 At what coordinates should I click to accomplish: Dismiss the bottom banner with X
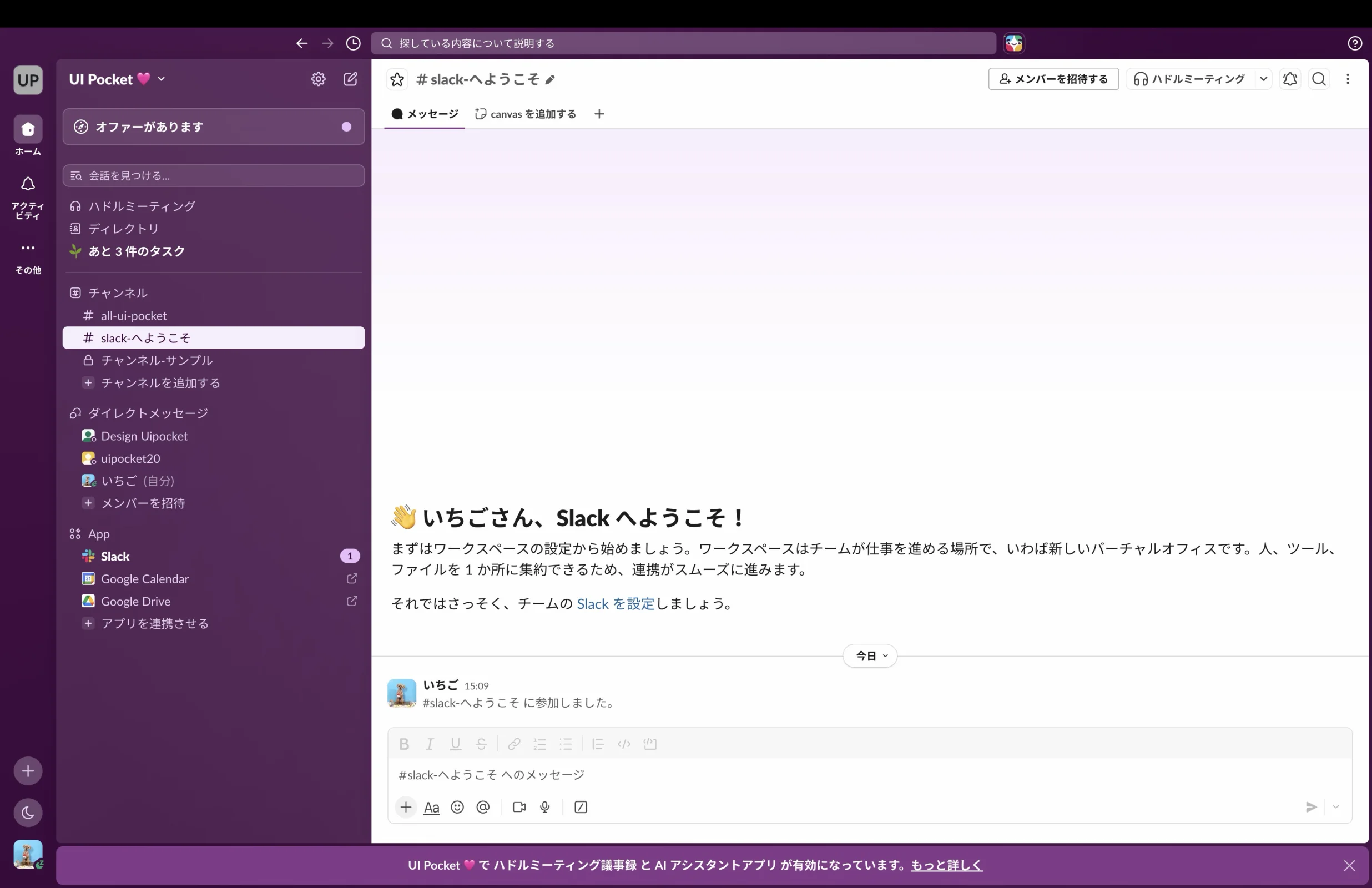point(1349,865)
